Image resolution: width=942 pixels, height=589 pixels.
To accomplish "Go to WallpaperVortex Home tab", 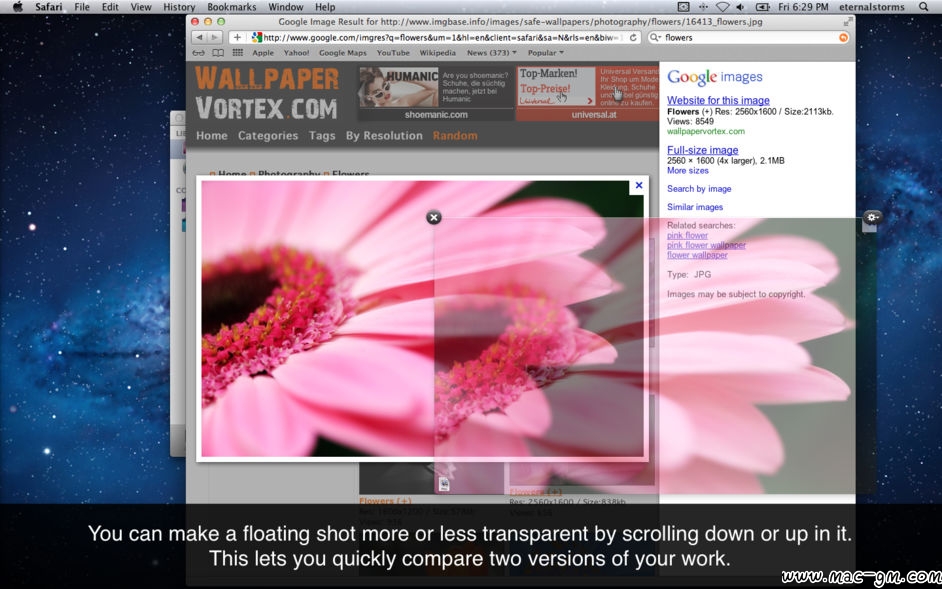I will (x=211, y=136).
